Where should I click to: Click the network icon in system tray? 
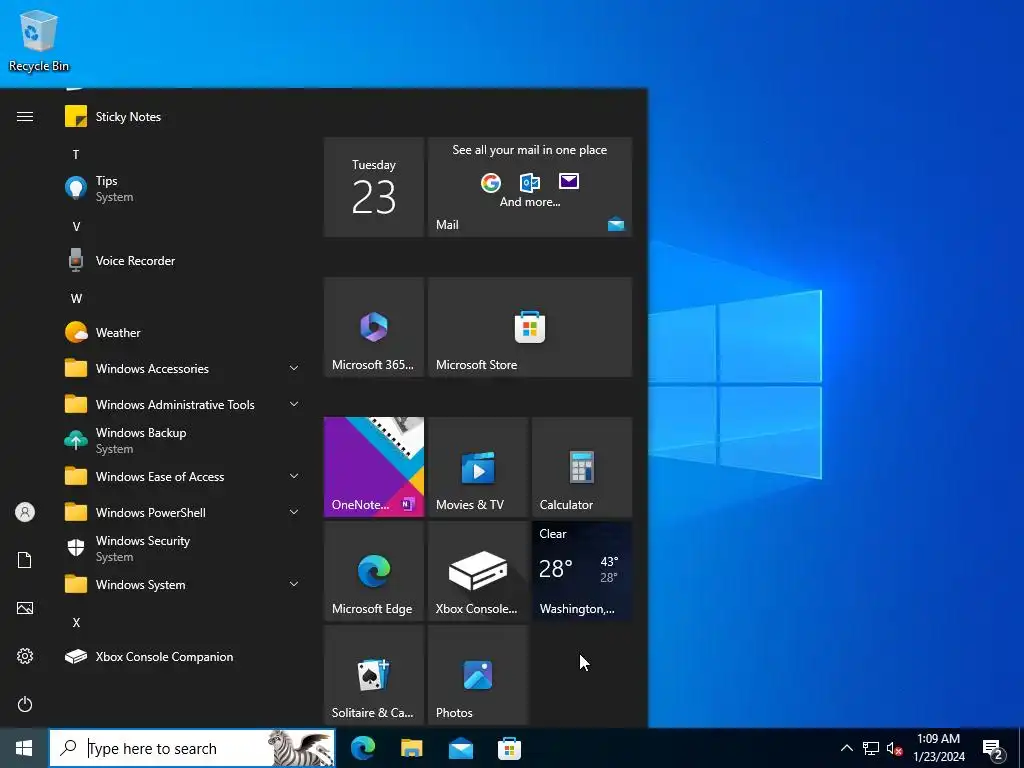coord(871,748)
